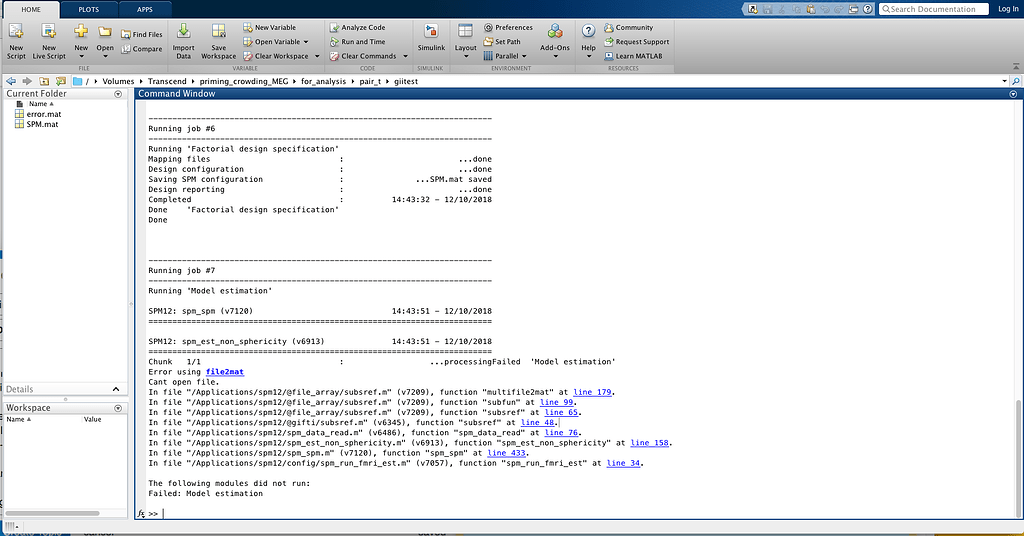Image resolution: width=1024 pixels, height=536 pixels.
Task: Click Find Files in toolstrip
Action: [x=142, y=35]
